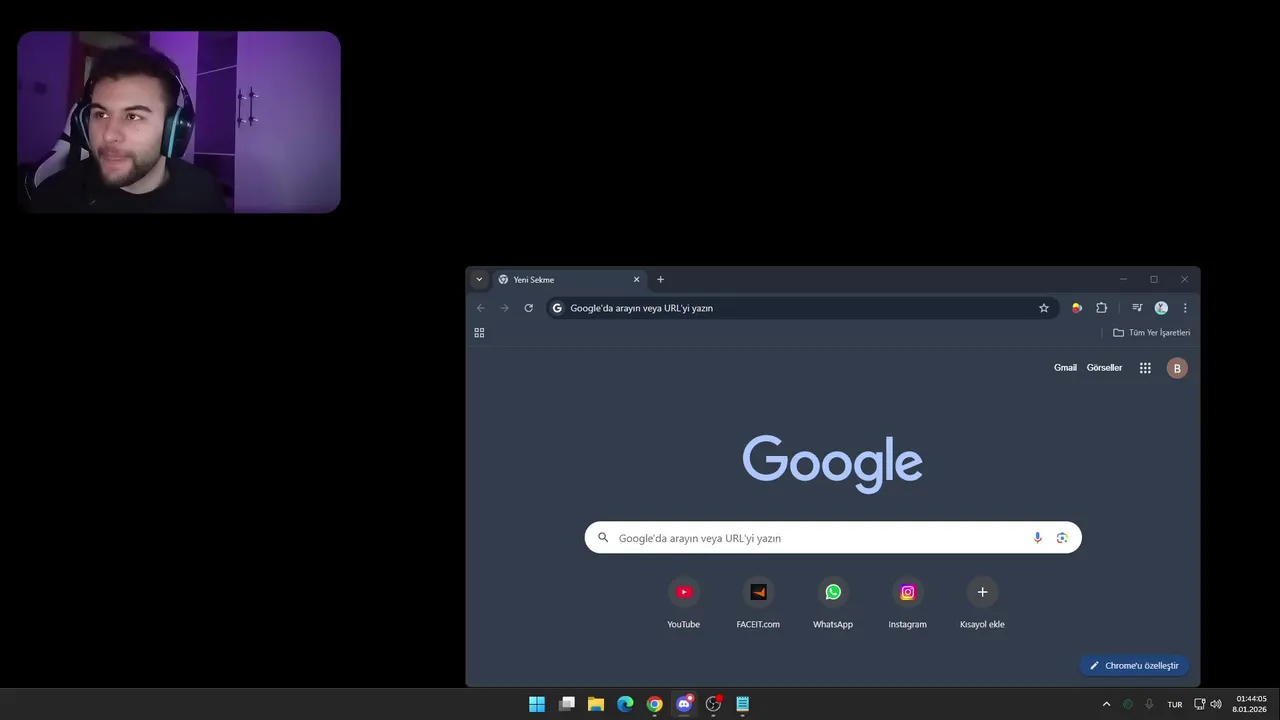Open the YouTube shortcut
This screenshot has height=720, width=1280.
684,603
